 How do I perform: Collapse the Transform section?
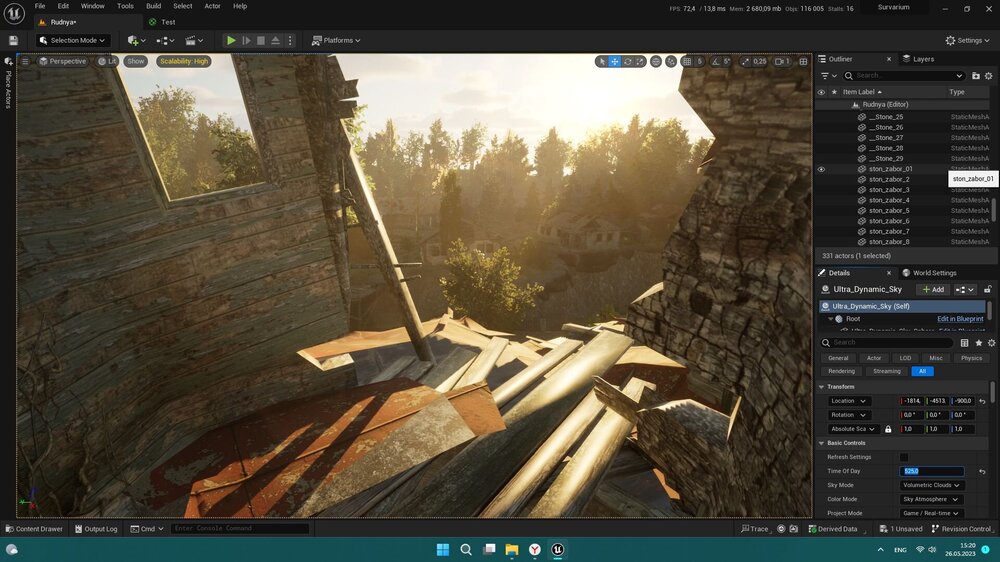[x=822, y=386]
